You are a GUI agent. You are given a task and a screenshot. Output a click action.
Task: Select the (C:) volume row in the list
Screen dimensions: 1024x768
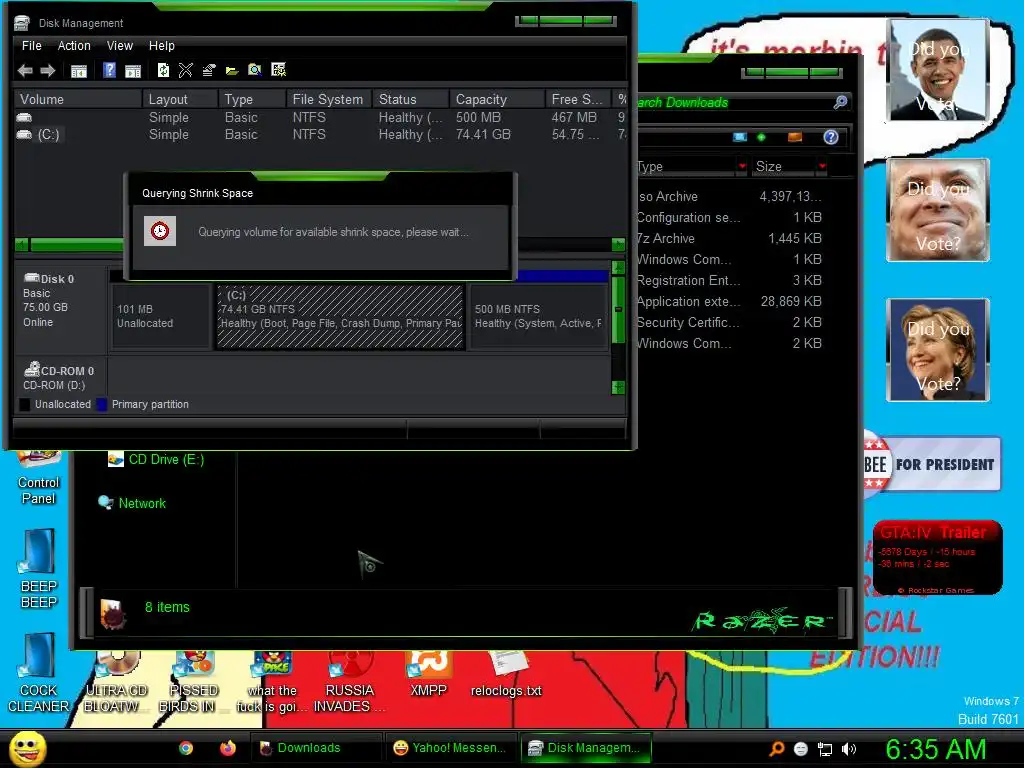tap(320, 135)
